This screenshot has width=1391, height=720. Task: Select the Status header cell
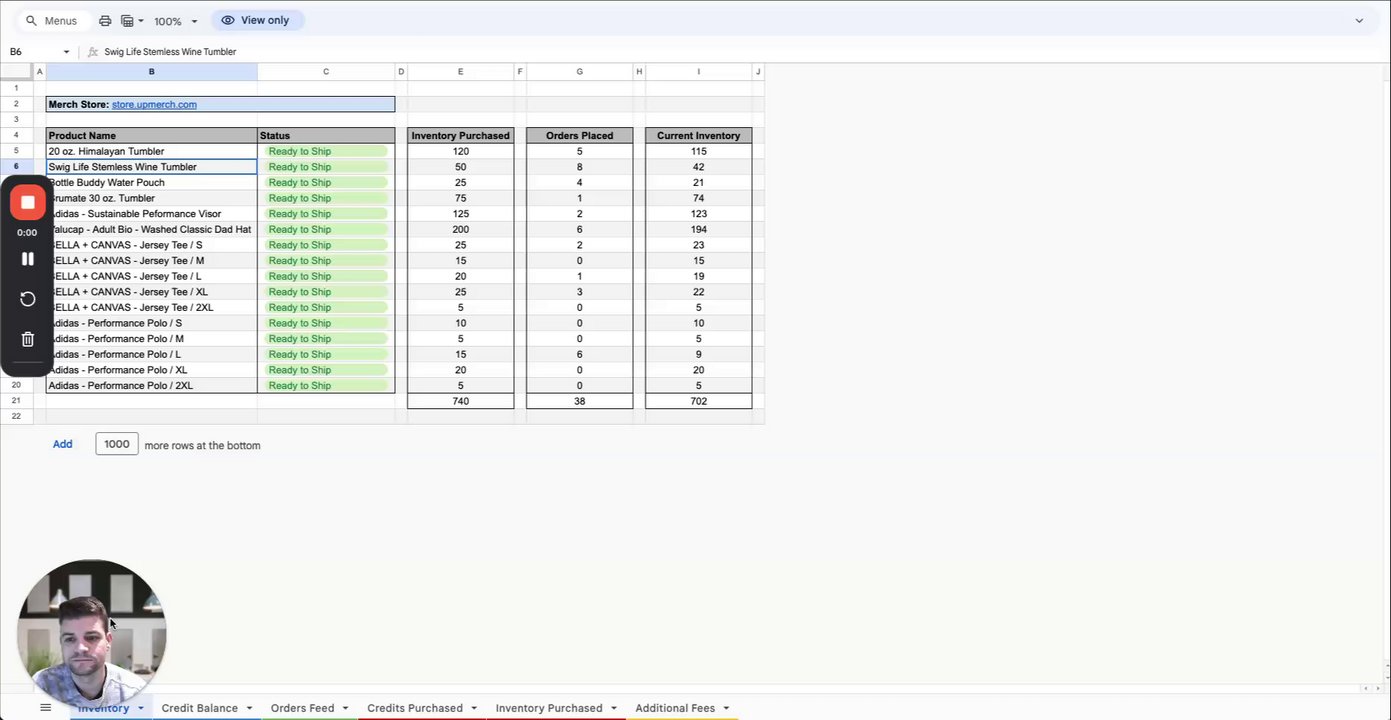(326, 136)
